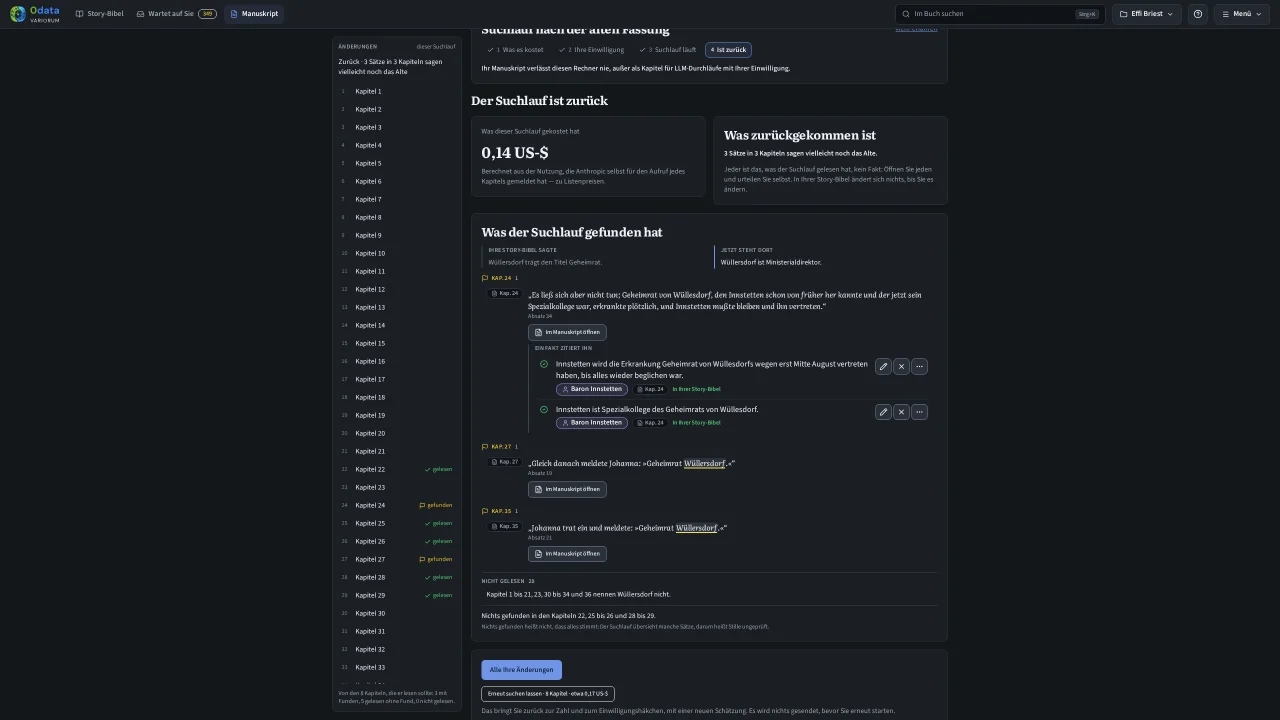Screen dimensions: 1280x720
Task: Open Baron Innstetten chip under Spezialkollege fact
Action: [592, 423]
